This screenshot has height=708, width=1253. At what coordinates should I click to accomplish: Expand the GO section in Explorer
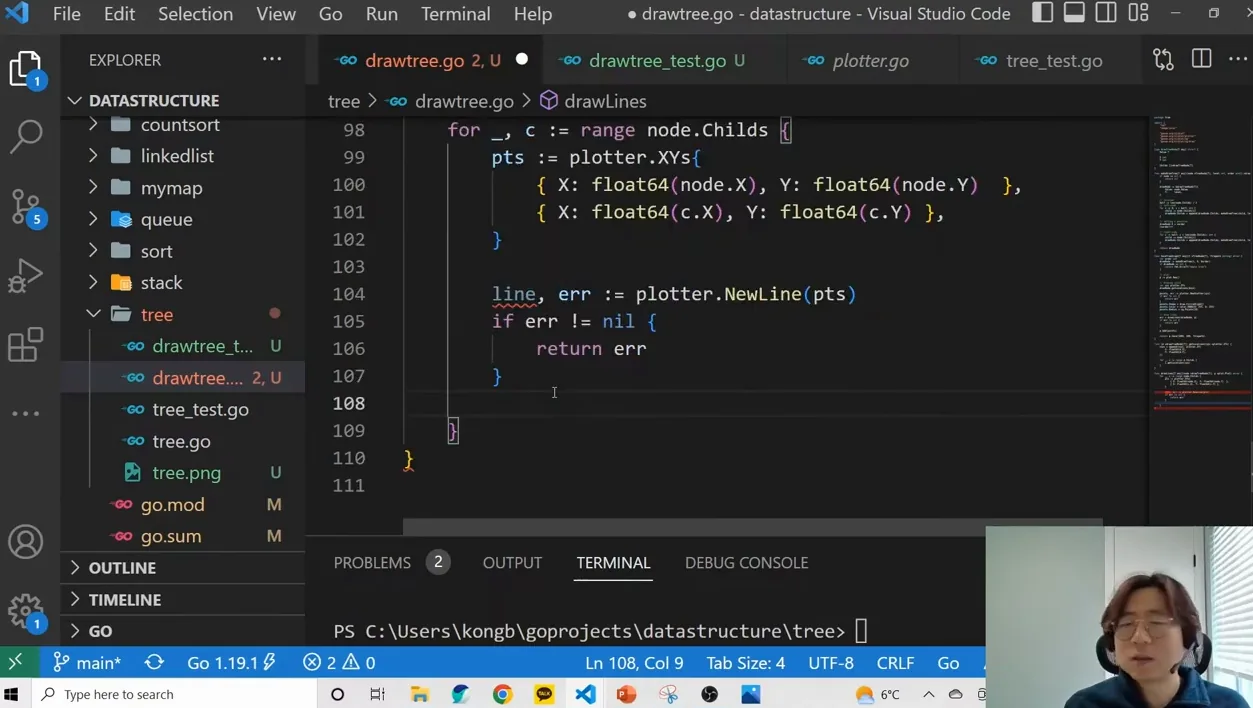click(183, 631)
